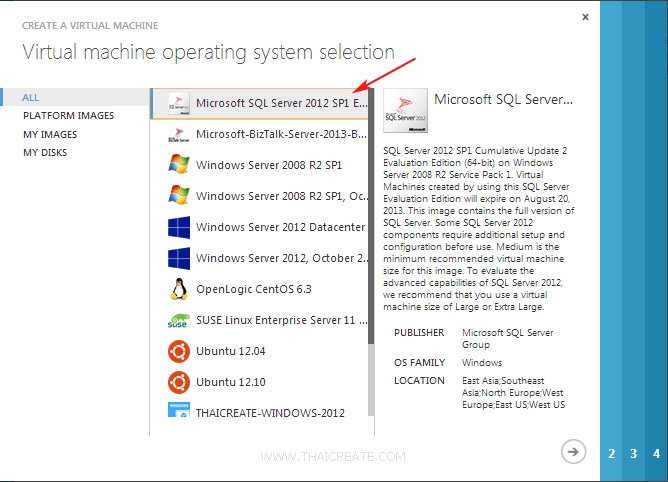Screen dimensions: 668x482
Task: Click the Virtual machine operating system selection title
Action: pos(208,53)
